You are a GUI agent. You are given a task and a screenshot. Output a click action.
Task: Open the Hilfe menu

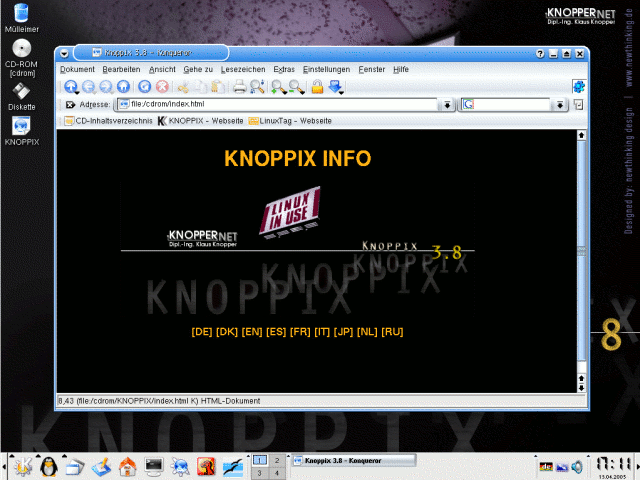401,69
